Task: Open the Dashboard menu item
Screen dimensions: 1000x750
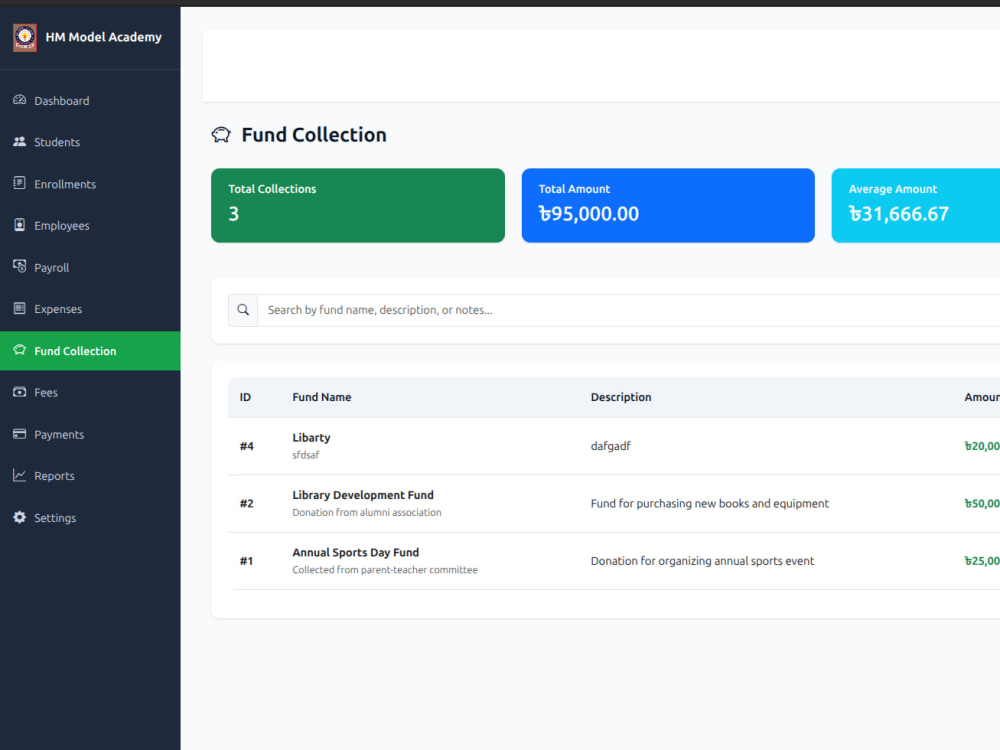Action: coord(90,101)
